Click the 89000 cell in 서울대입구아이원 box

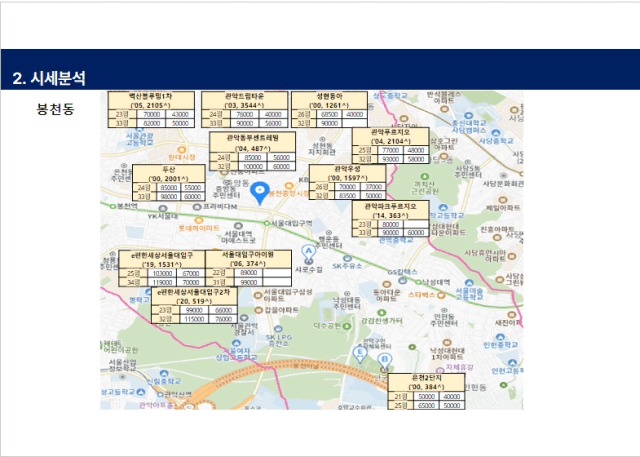click(x=249, y=273)
